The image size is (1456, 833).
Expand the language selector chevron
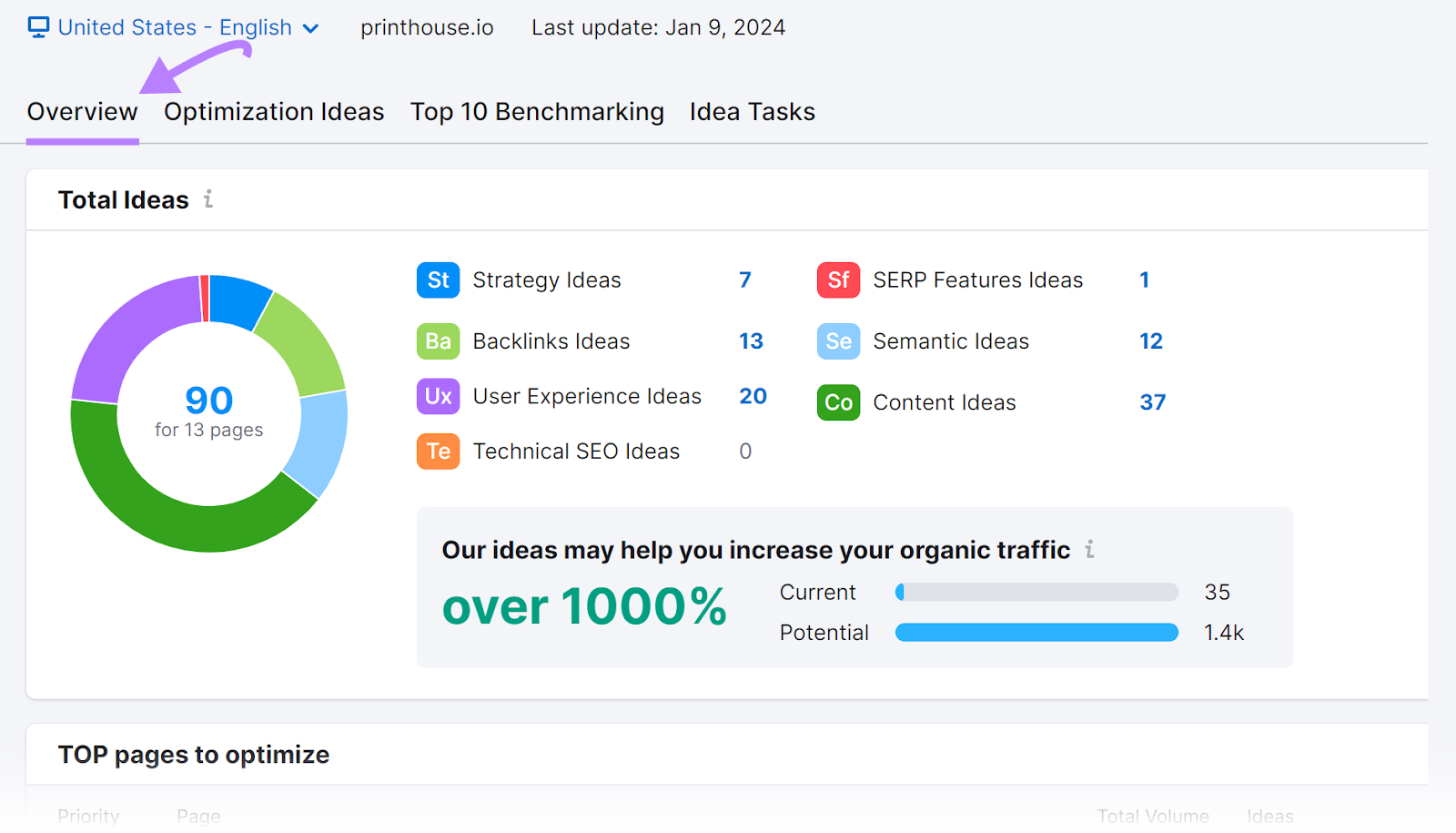(310, 28)
